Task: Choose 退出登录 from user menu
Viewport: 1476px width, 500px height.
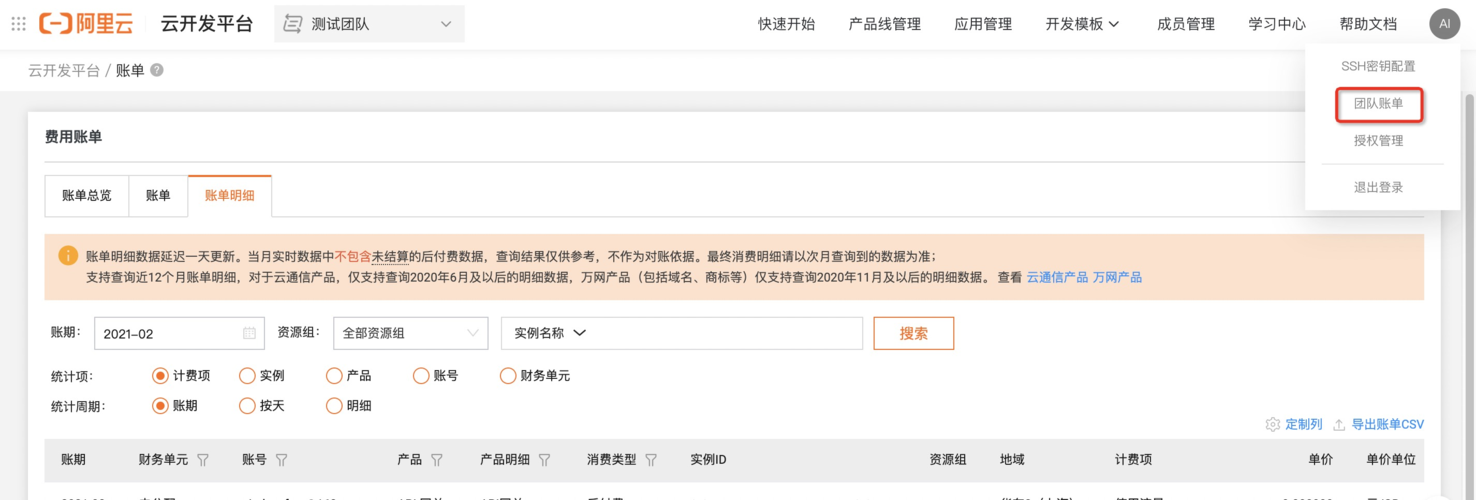Action: [x=1378, y=187]
